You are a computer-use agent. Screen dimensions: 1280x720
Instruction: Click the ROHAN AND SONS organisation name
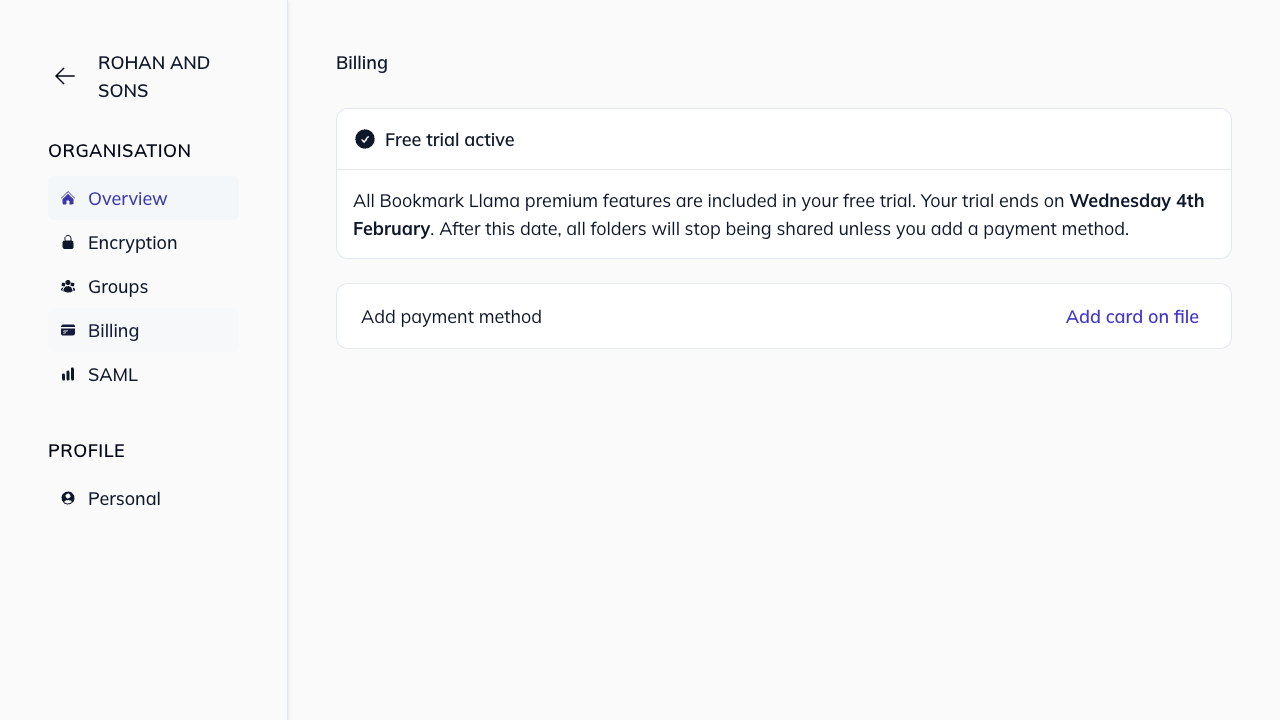pos(153,76)
